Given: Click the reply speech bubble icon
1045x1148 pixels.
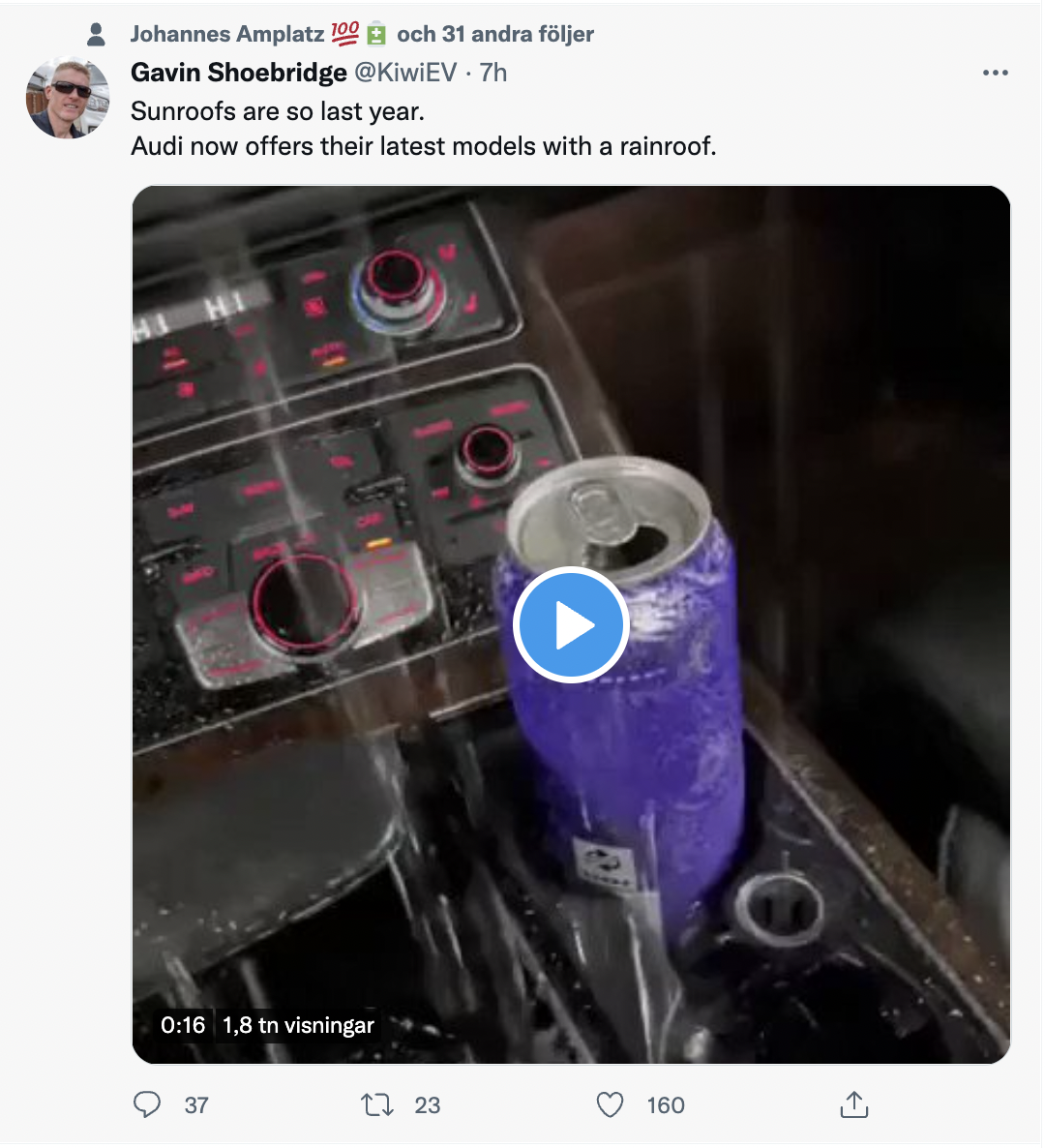Looking at the screenshot, I should 147,1104.
